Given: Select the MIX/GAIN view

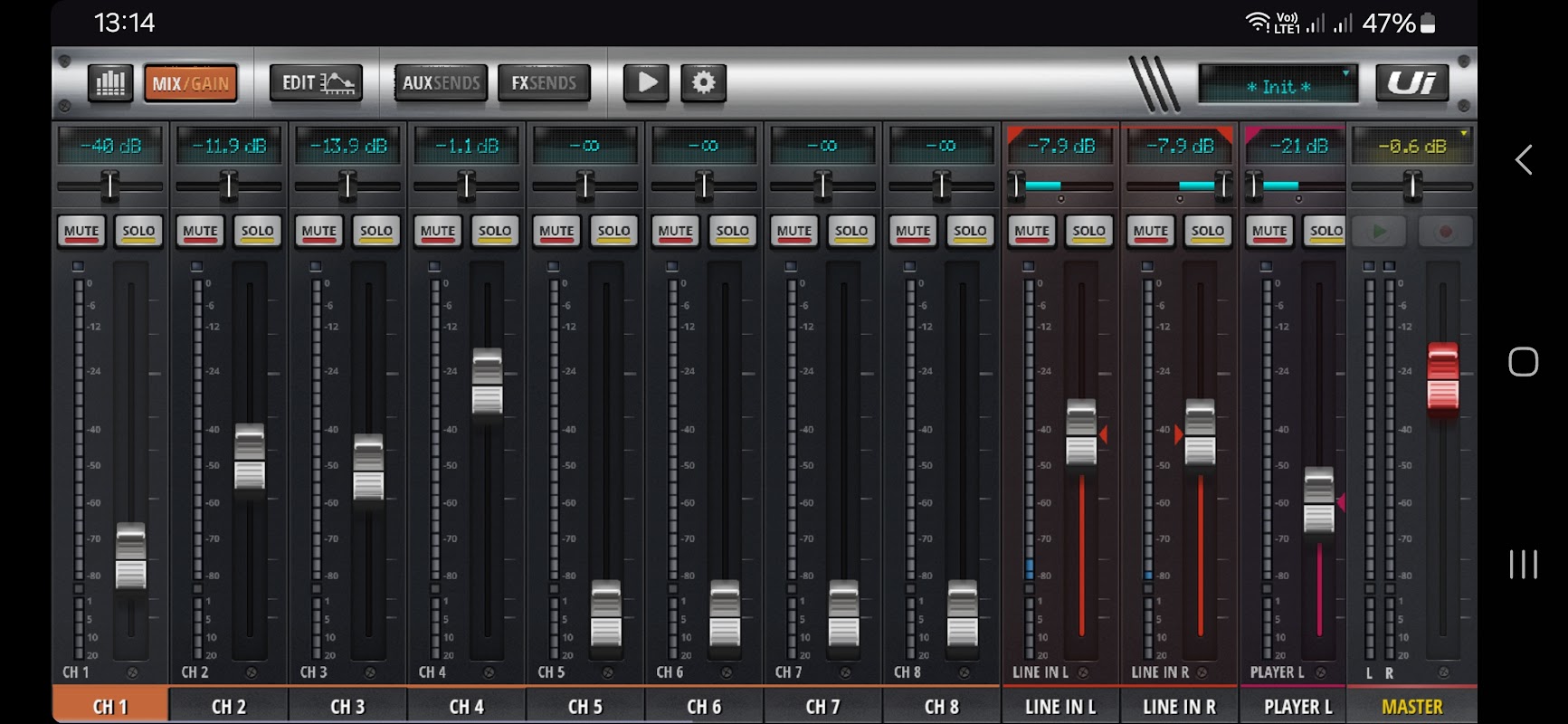Looking at the screenshot, I should pos(190,83).
